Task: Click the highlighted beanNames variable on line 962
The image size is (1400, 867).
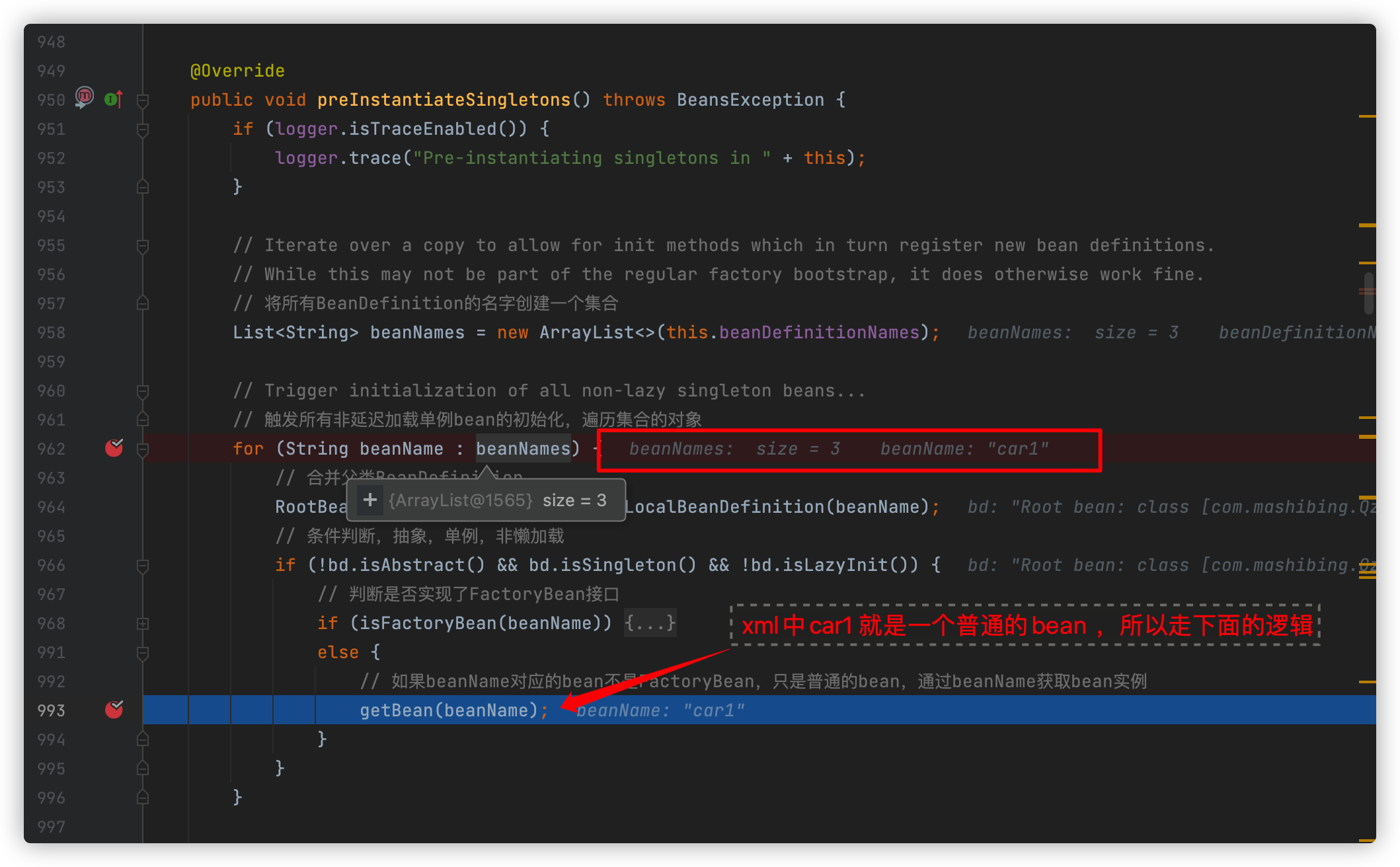Action: [524, 449]
